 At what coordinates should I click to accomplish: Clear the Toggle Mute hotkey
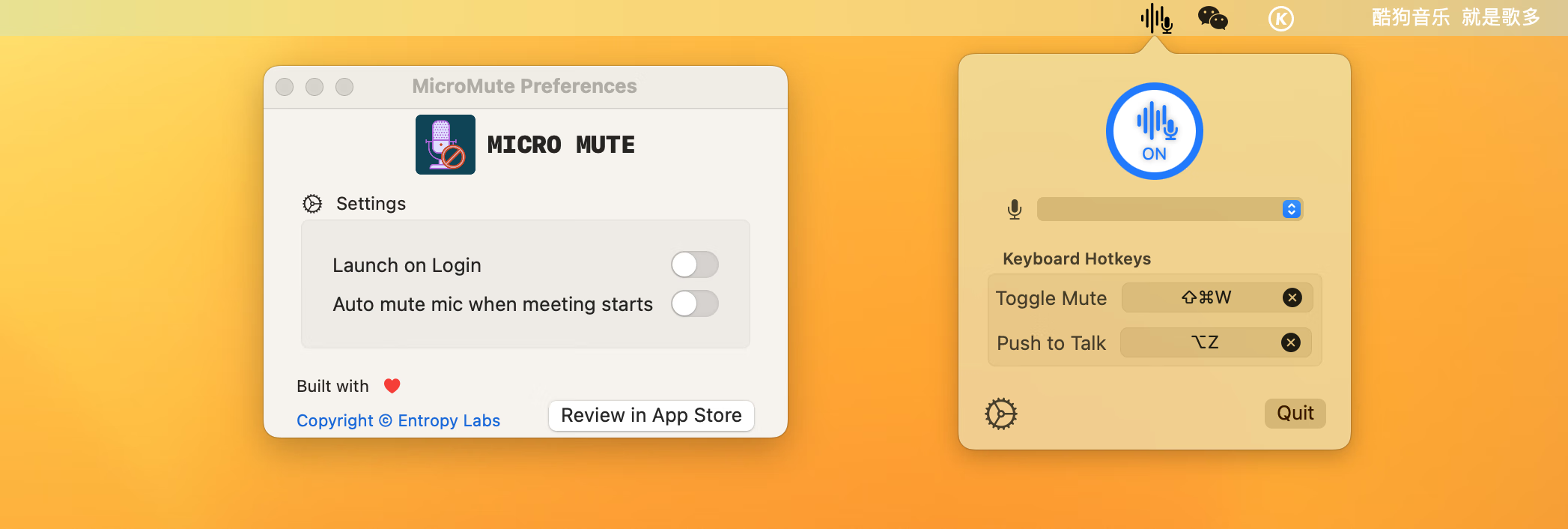click(x=1292, y=297)
